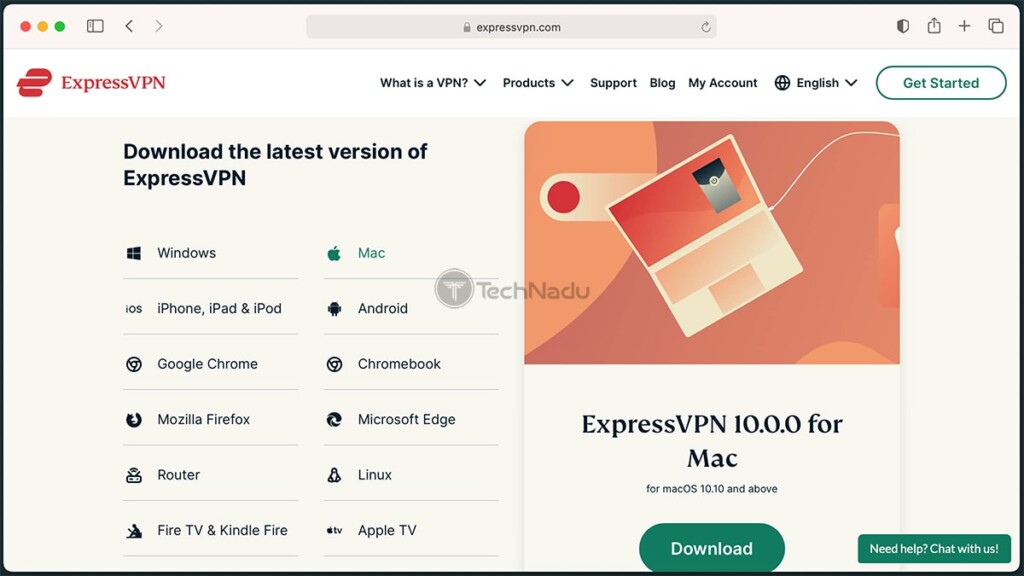The image size is (1024, 576).
Task: Click the Chrome icon beside Chromebook
Action: (334, 364)
